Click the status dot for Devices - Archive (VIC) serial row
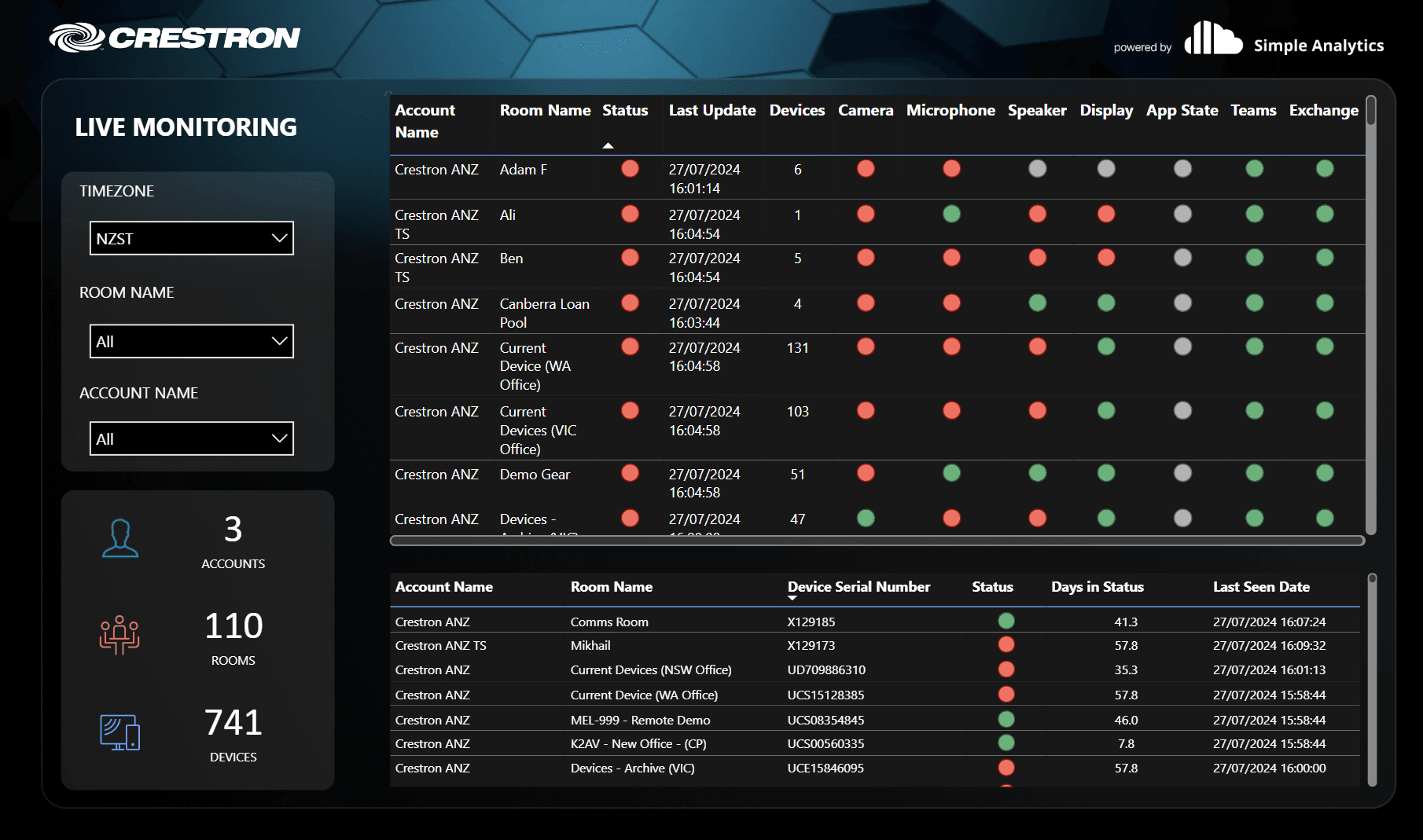Image resolution: width=1423 pixels, height=840 pixels. [x=1006, y=768]
